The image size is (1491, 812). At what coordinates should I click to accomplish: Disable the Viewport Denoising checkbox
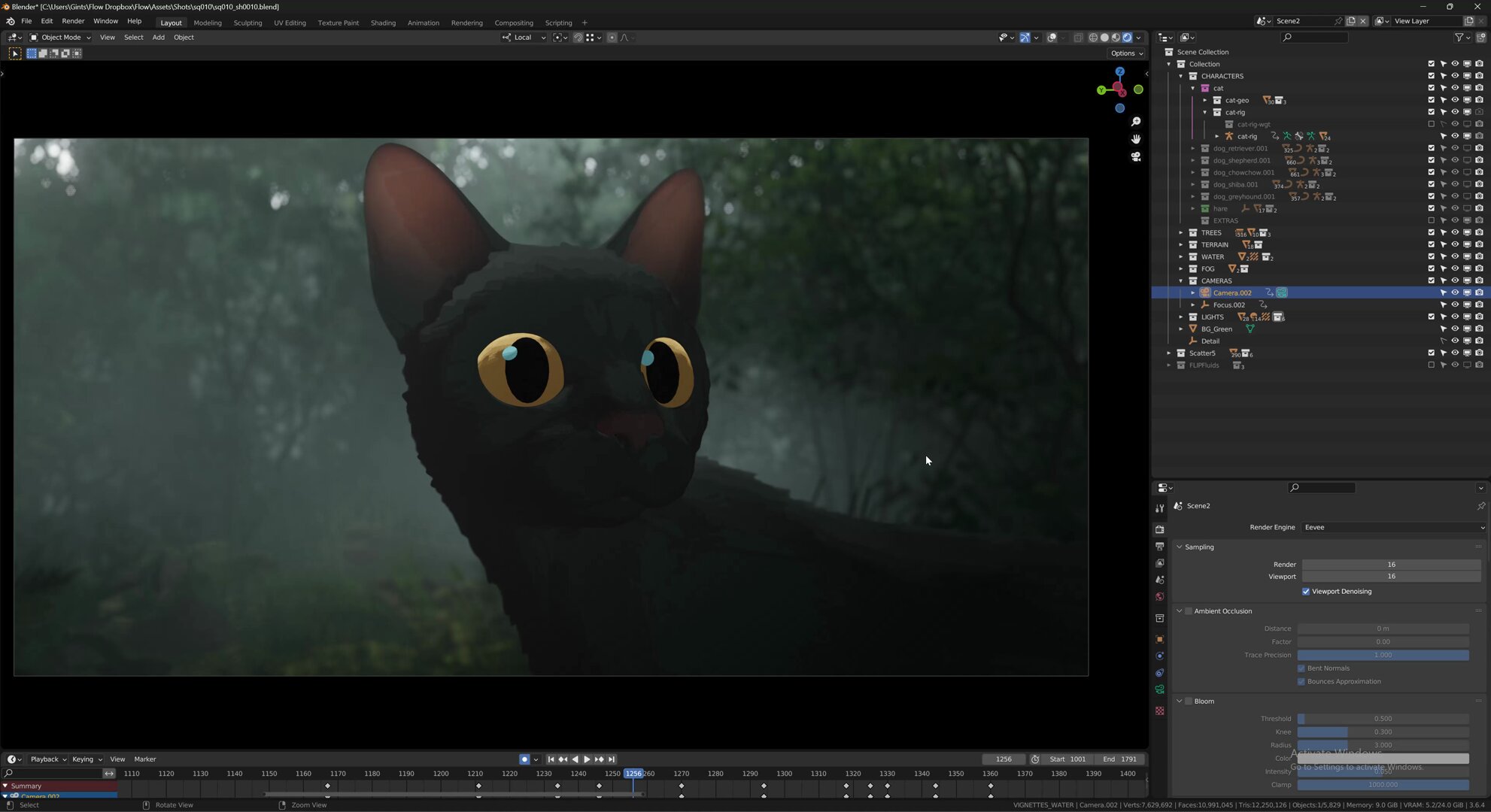1306,592
